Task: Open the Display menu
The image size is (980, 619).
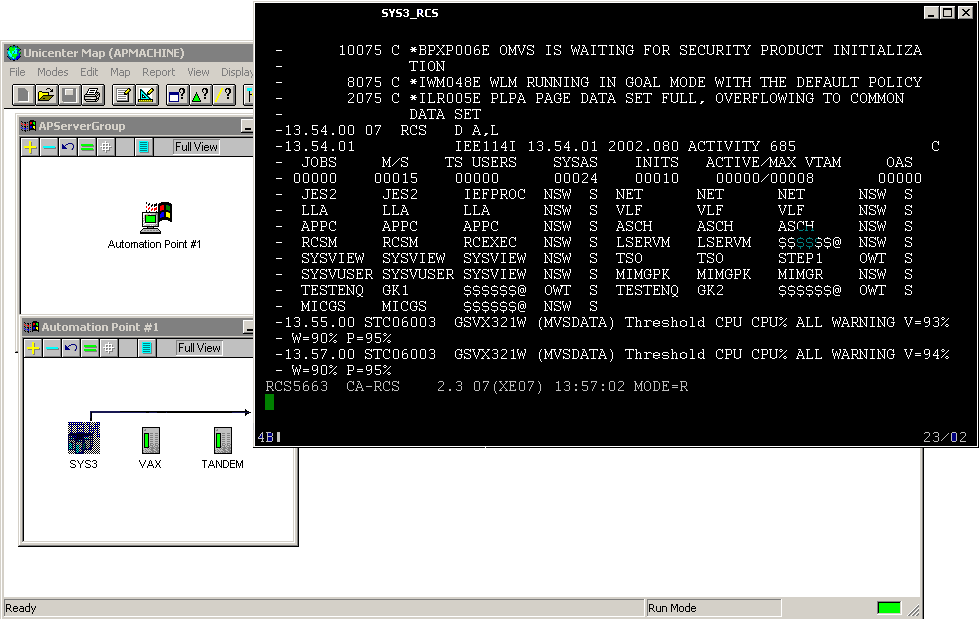Action: click(x=237, y=72)
